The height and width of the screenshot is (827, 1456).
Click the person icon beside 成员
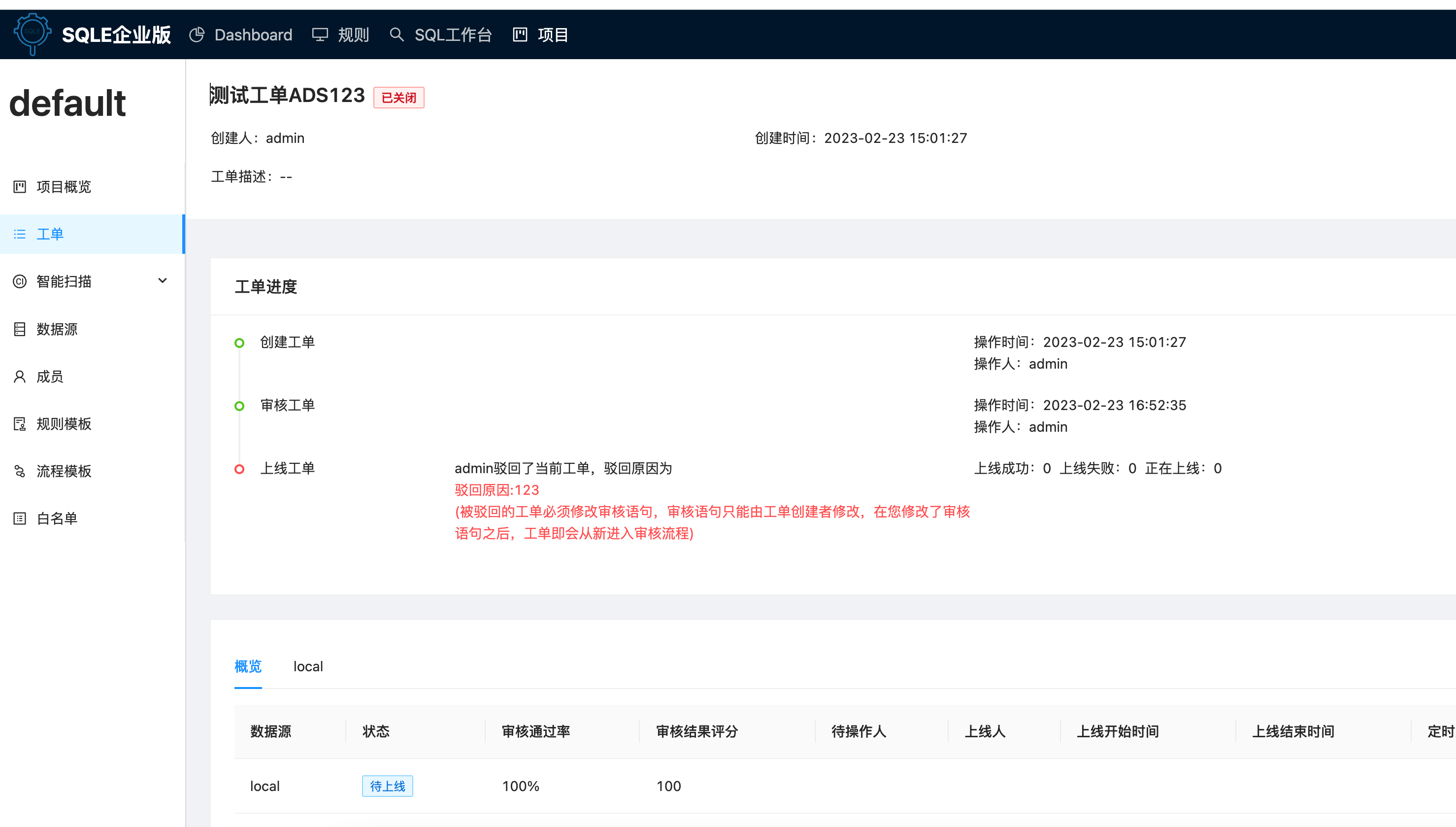point(20,376)
